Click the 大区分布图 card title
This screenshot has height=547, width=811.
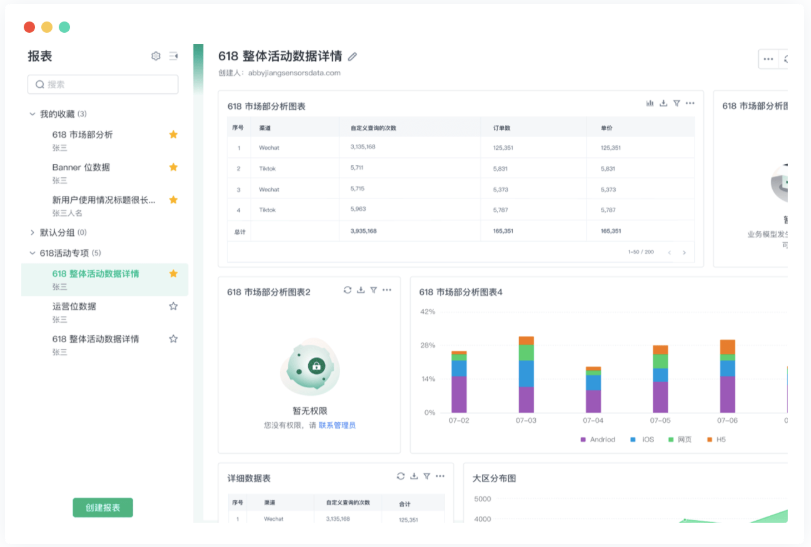click(x=494, y=478)
